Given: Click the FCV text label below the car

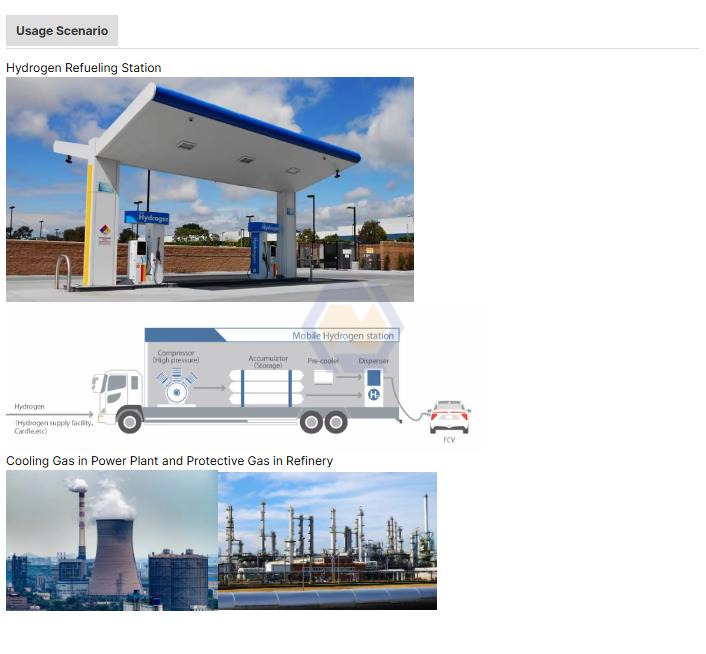Looking at the screenshot, I should (x=449, y=439).
